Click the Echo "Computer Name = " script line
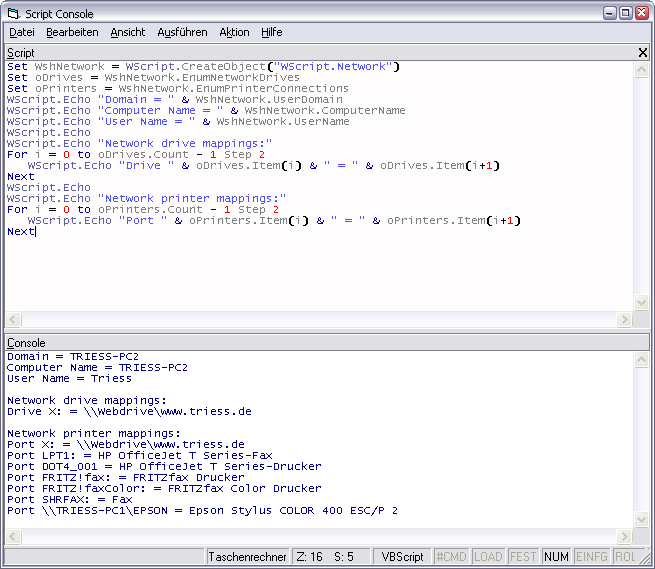The height and width of the screenshot is (569, 655). point(206,111)
